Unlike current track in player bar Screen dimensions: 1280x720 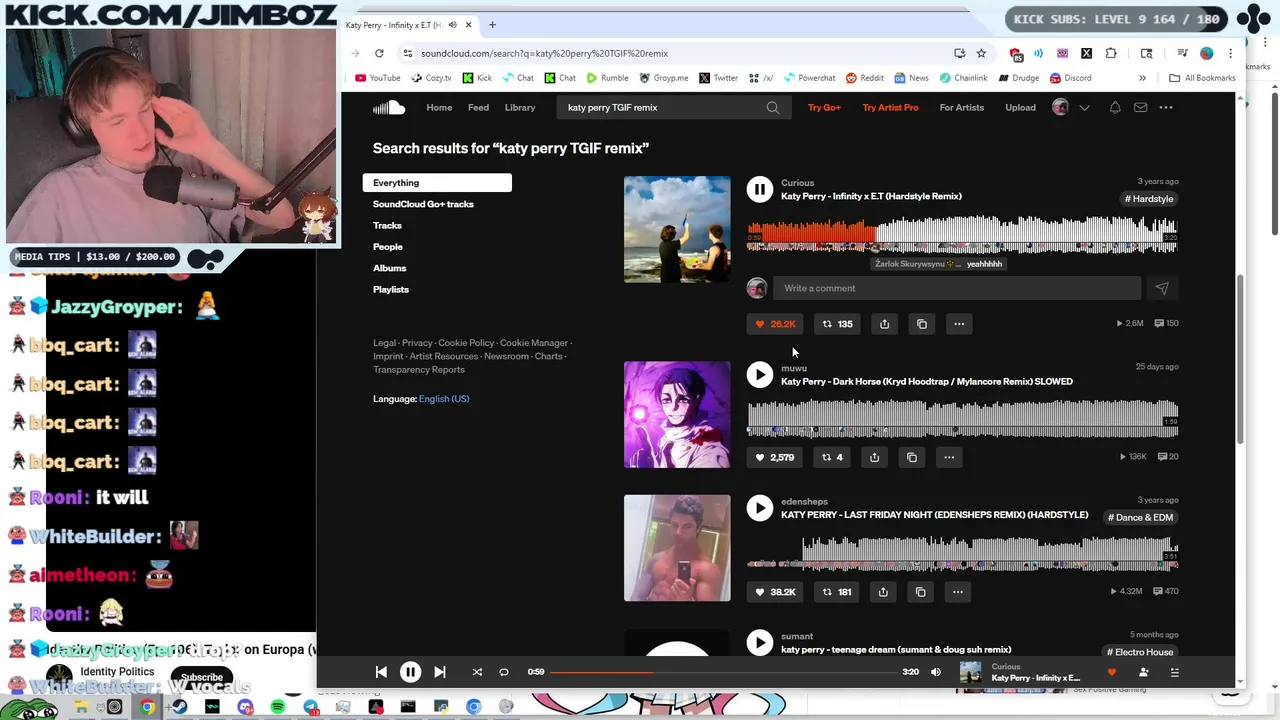(x=1111, y=672)
